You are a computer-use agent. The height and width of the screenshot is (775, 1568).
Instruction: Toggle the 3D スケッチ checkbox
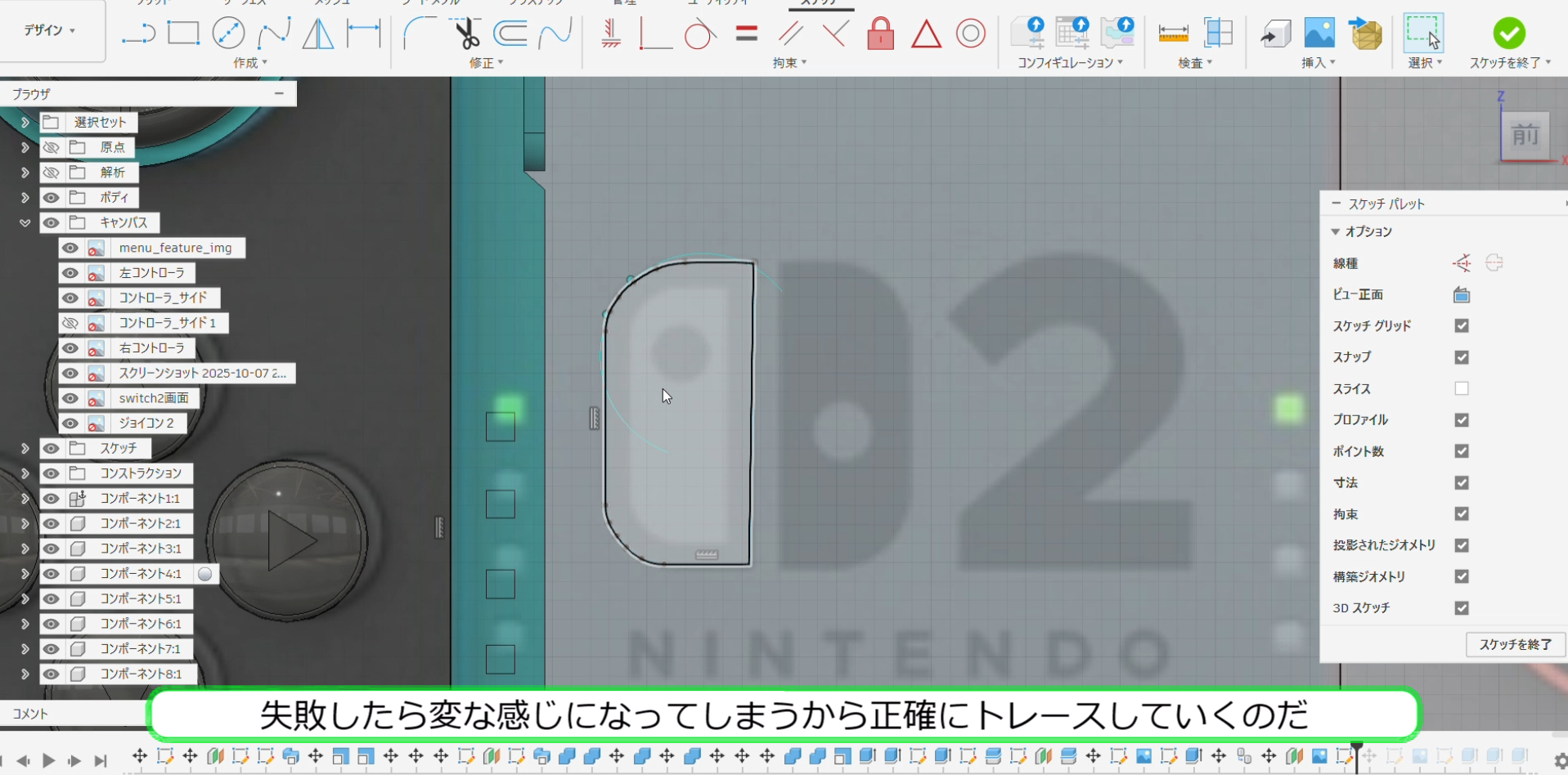(x=1462, y=607)
